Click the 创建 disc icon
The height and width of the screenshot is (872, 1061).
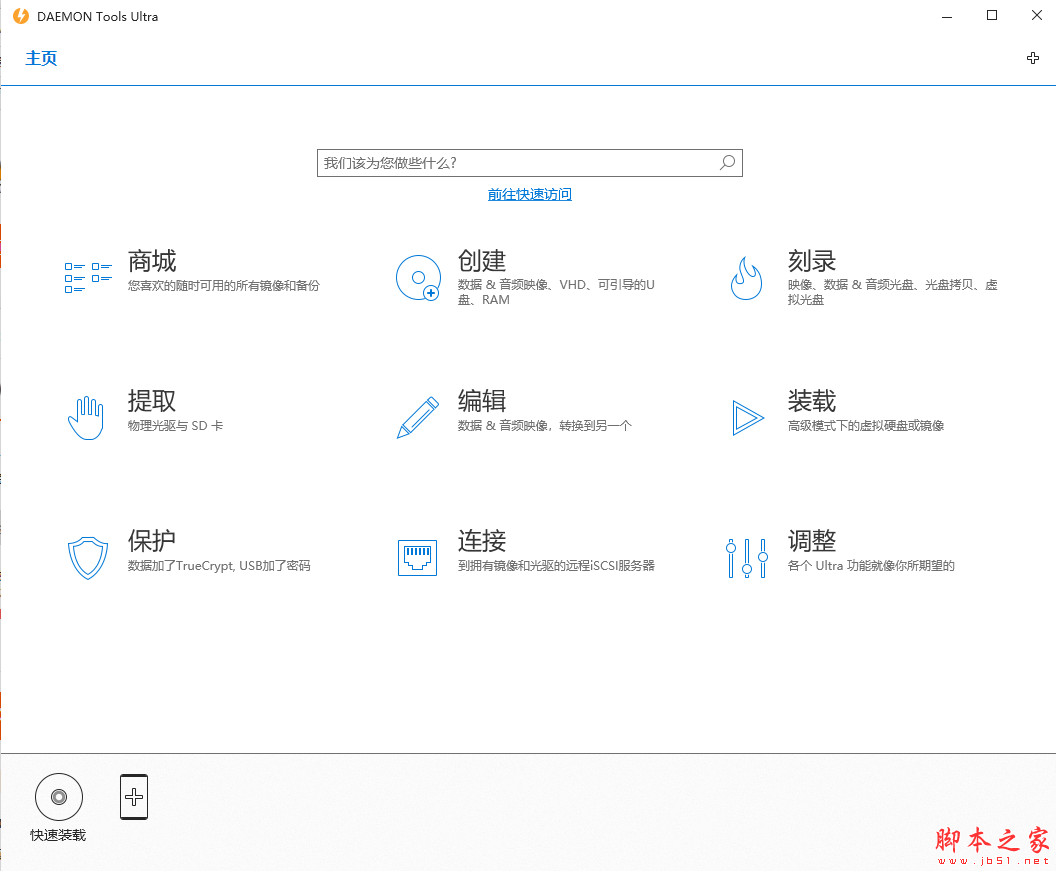click(x=417, y=278)
